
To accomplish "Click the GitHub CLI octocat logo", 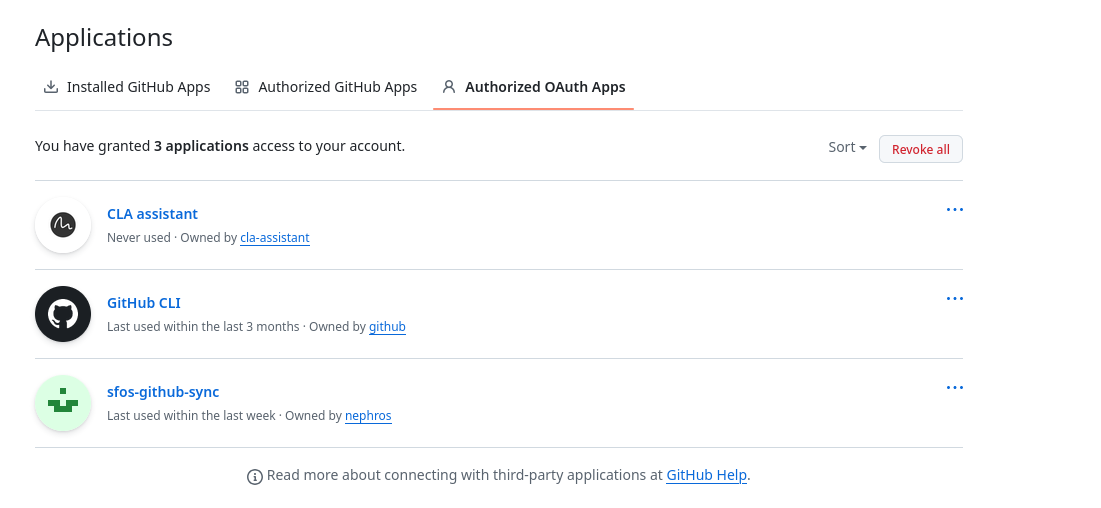I will (x=63, y=314).
